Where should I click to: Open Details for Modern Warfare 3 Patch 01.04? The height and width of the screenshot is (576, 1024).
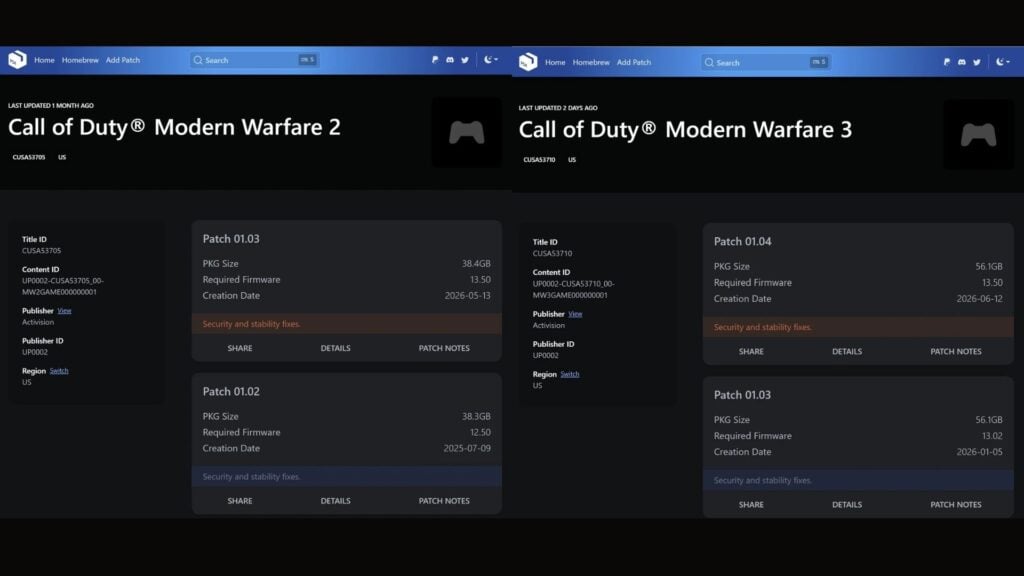(847, 351)
